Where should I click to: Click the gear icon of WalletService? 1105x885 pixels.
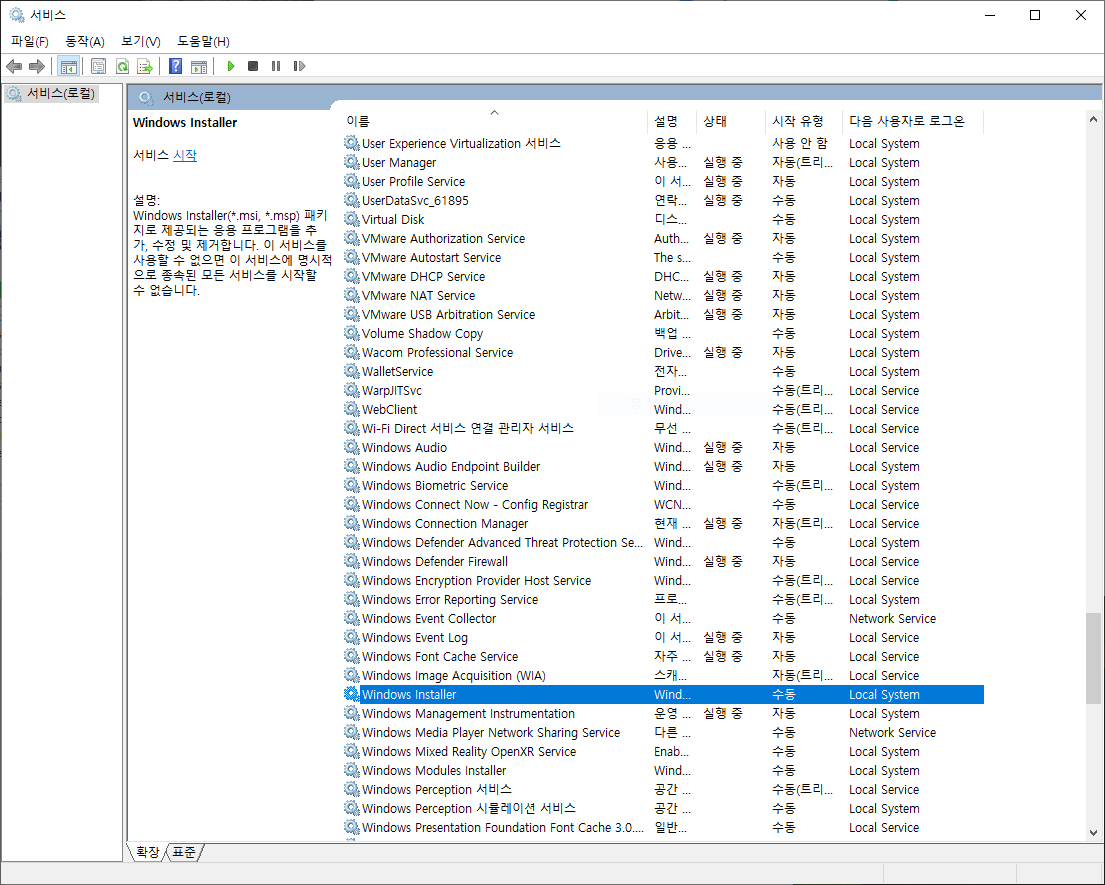tap(352, 371)
